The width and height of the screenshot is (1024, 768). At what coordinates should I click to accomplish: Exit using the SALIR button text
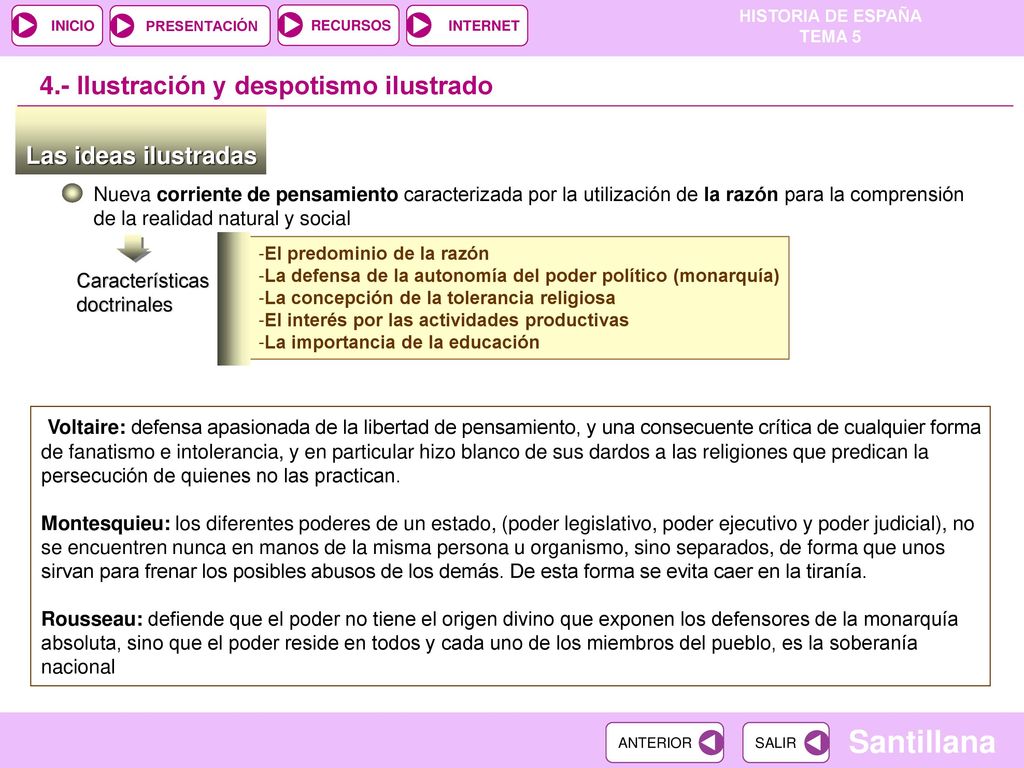click(775, 743)
